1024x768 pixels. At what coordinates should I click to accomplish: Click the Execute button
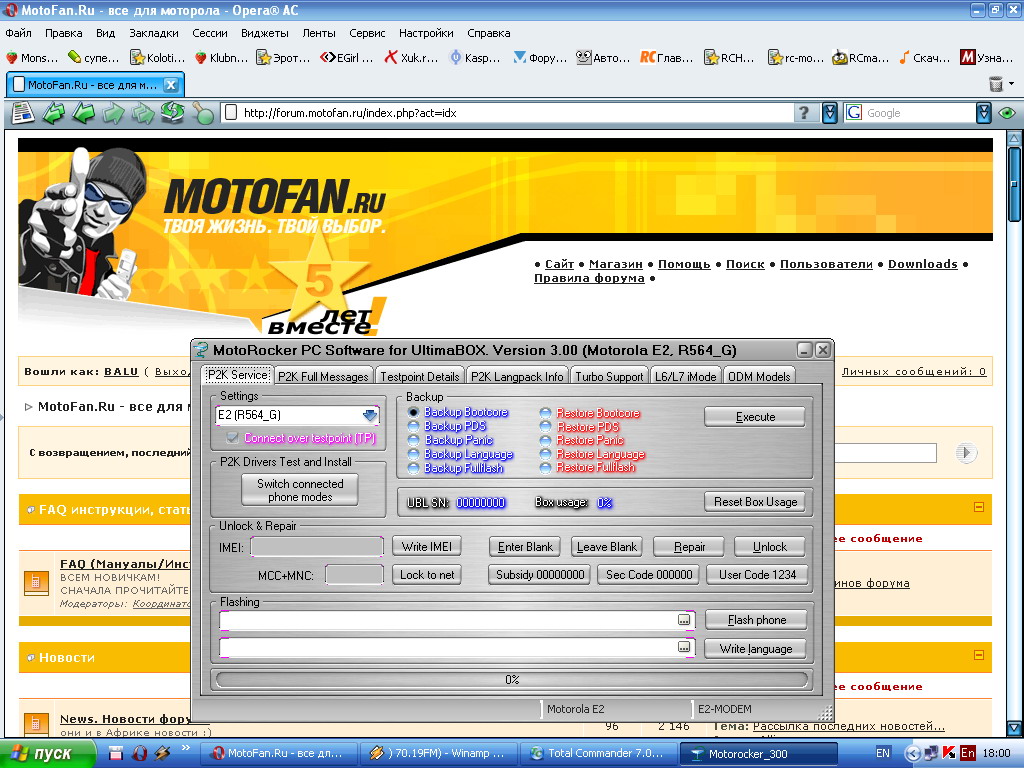755,417
